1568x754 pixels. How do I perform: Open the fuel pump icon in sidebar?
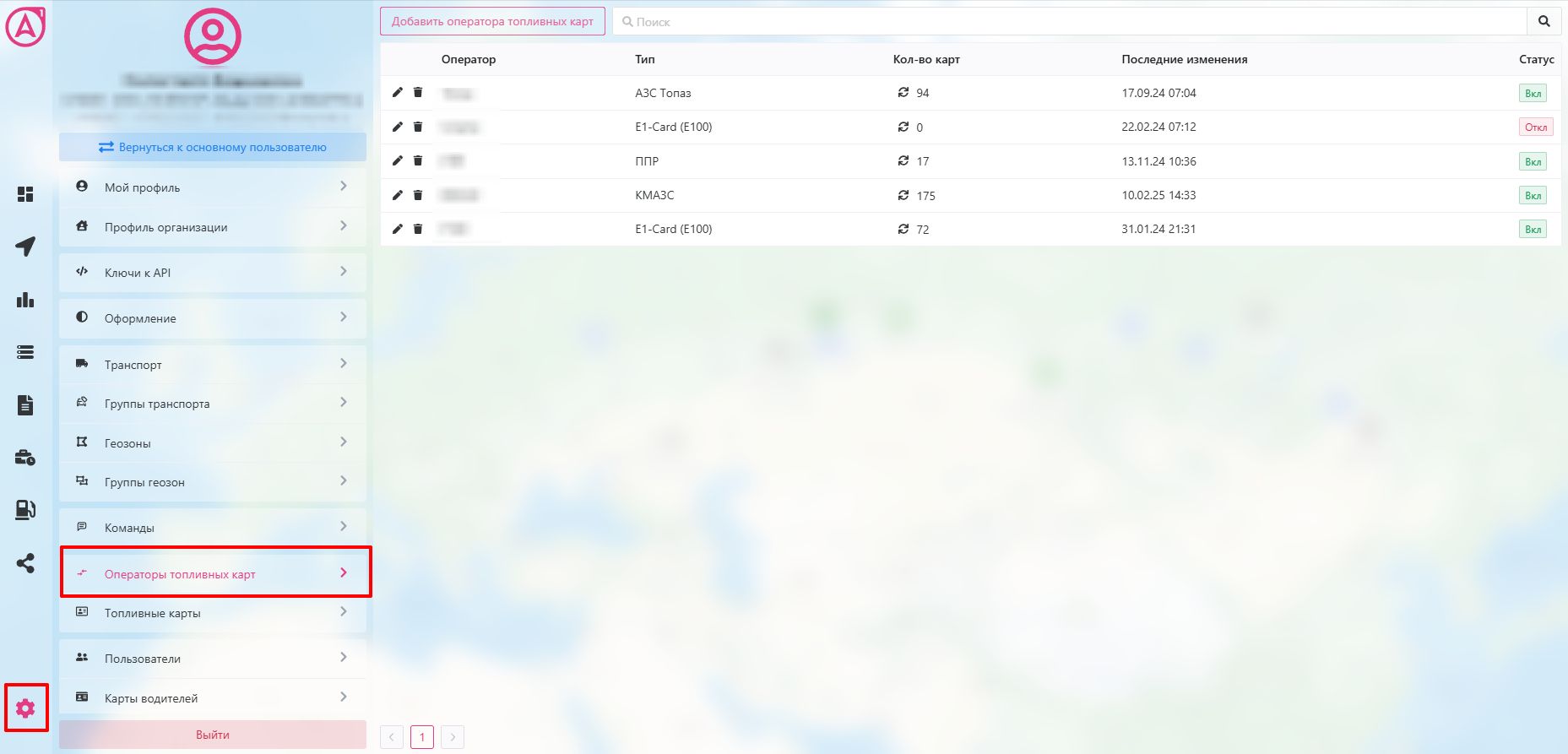point(25,510)
